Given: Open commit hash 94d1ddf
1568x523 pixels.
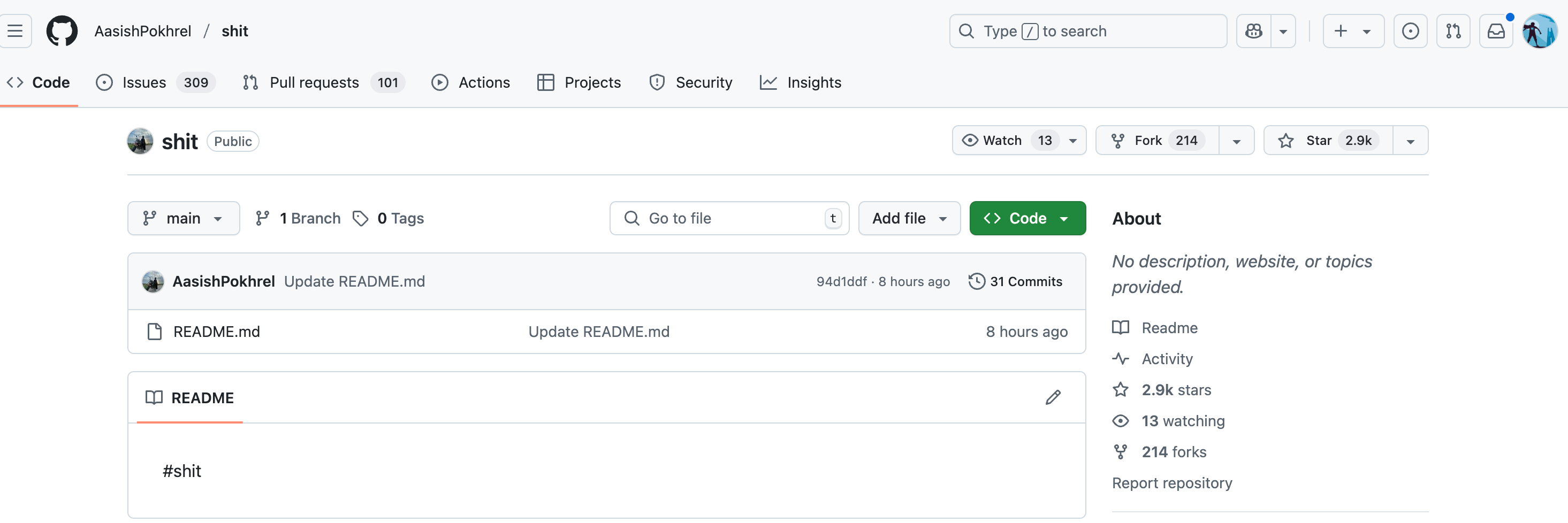Looking at the screenshot, I should click(x=841, y=282).
